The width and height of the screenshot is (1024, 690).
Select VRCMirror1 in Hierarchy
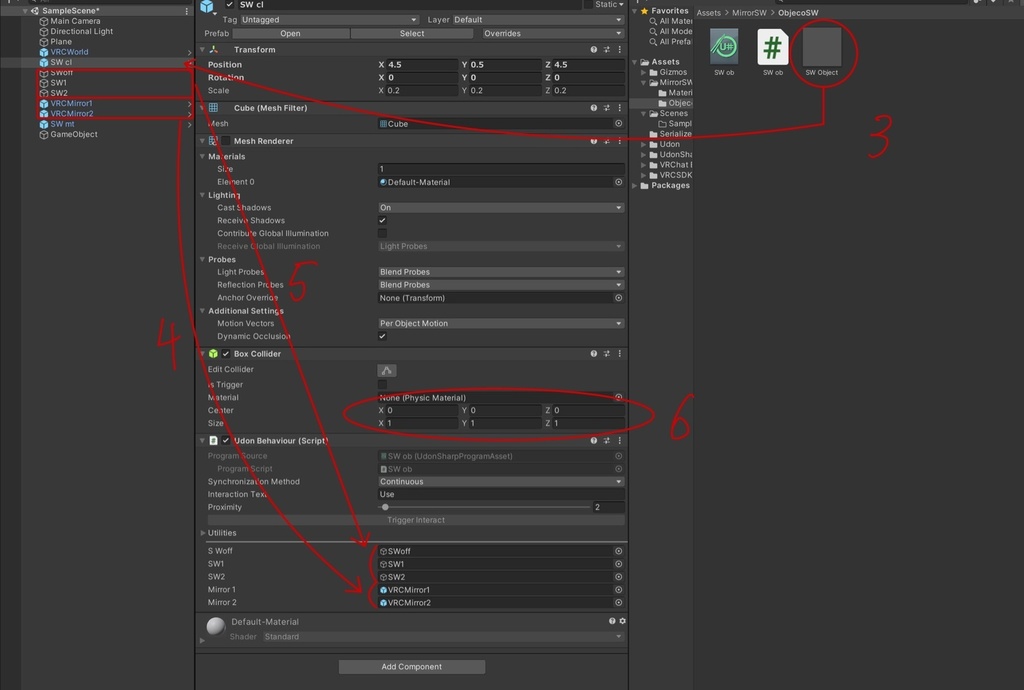tap(71, 103)
